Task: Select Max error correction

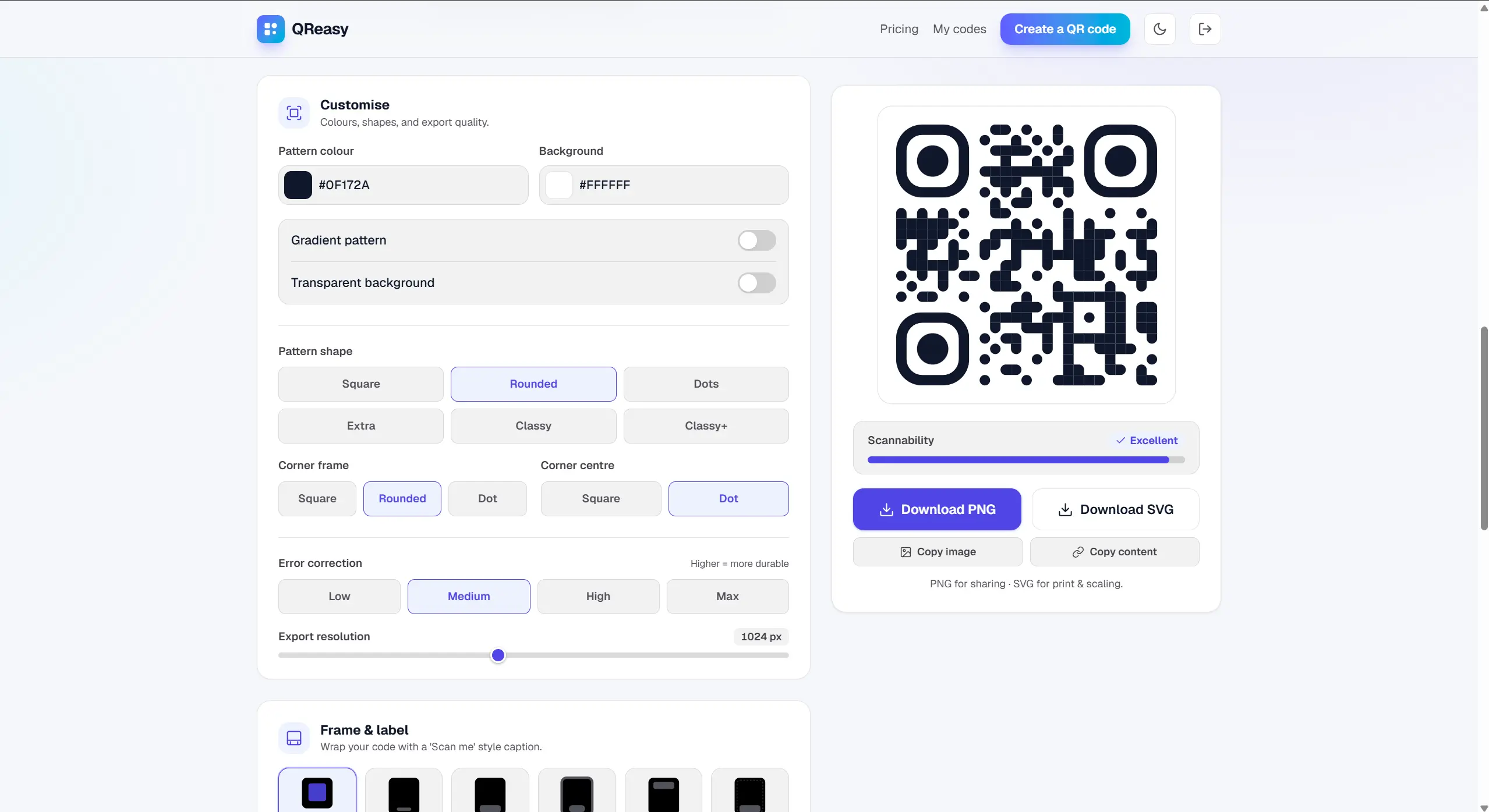Action: point(727,597)
